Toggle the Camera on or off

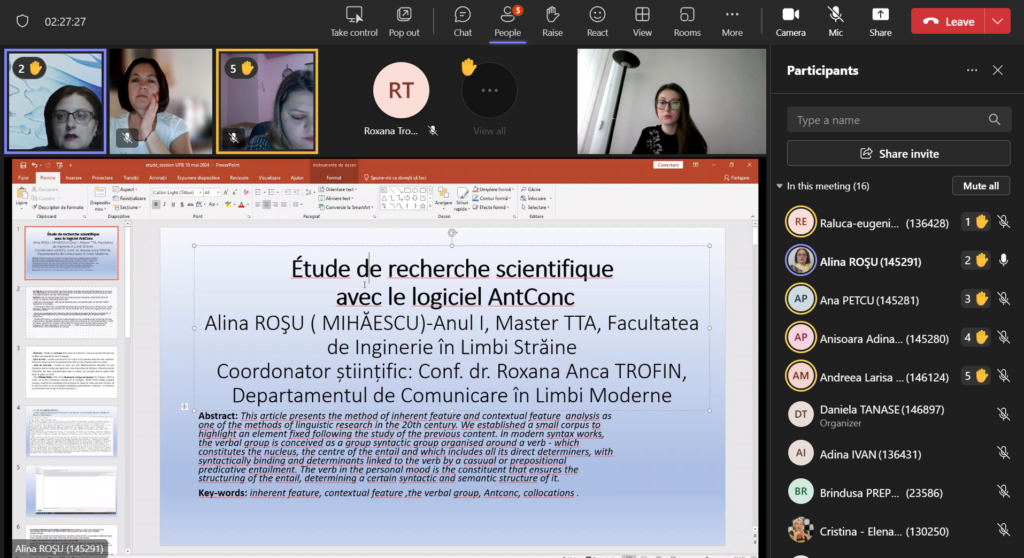pyautogui.click(x=790, y=21)
